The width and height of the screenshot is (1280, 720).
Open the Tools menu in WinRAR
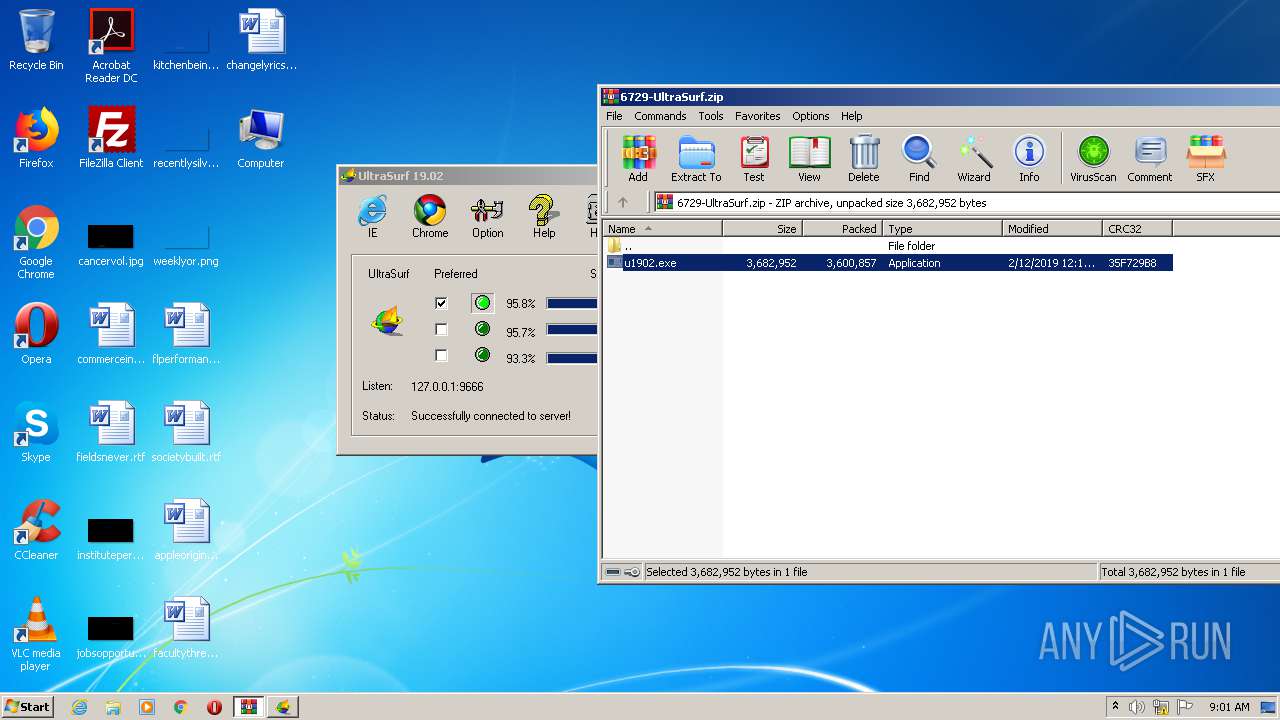711,116
